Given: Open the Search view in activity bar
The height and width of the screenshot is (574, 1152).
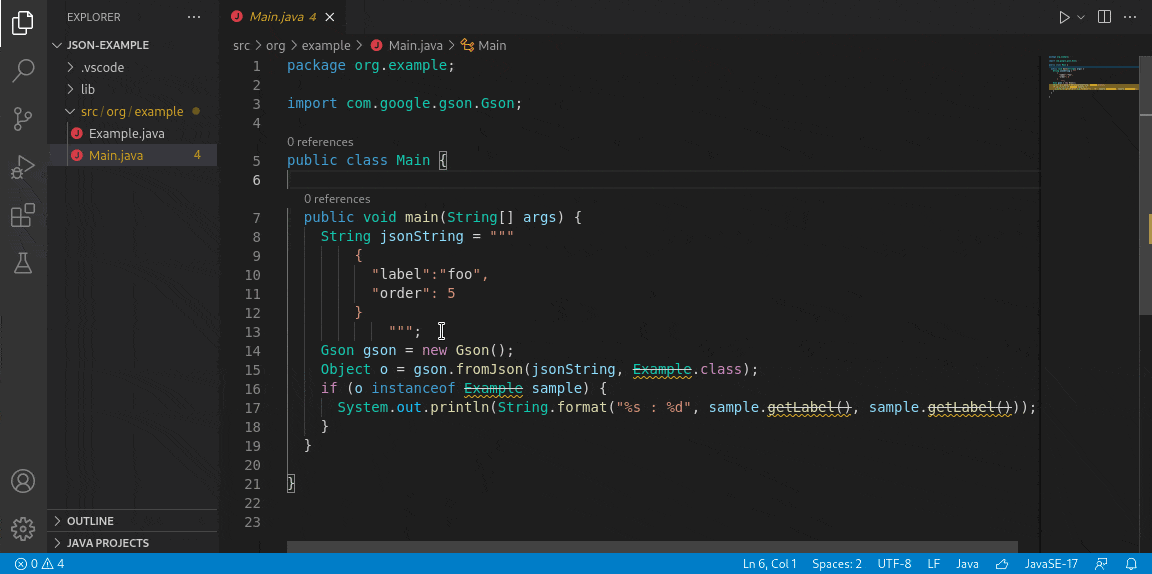Looking at the screenshot, I should click(x=24, y=71).
